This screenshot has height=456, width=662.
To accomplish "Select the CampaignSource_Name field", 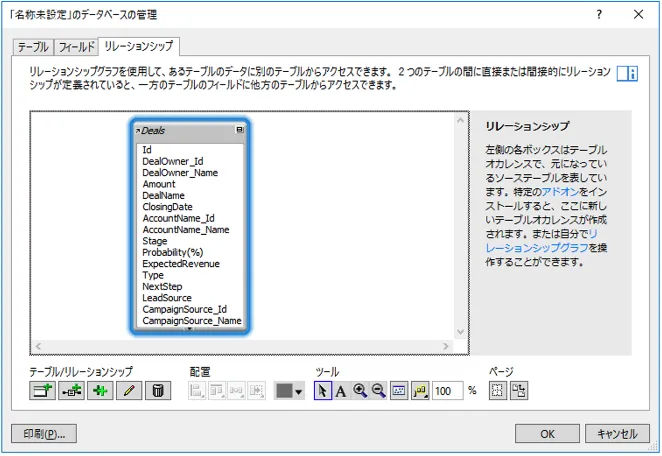I will [192, 321].
